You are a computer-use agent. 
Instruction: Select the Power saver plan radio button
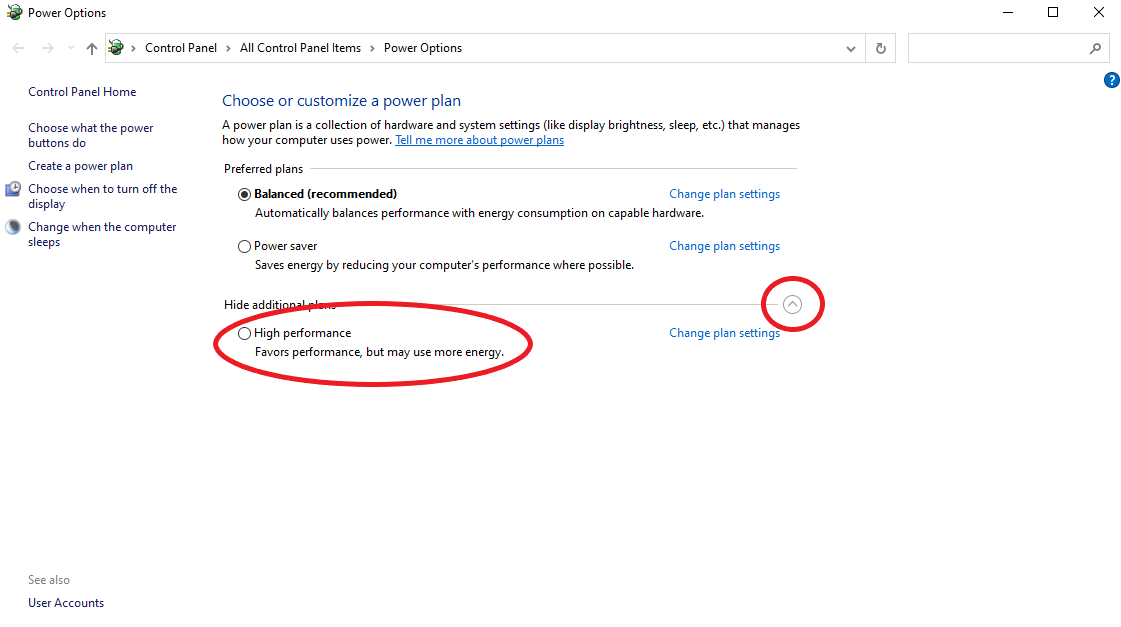pos(245,246)
